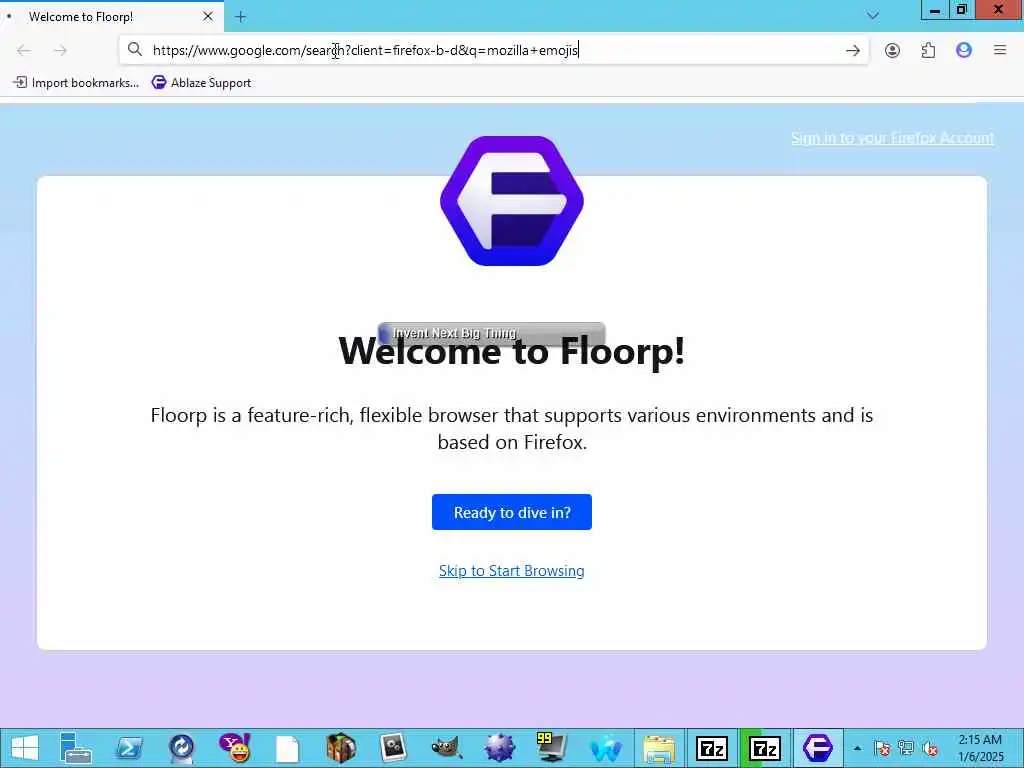This screenshot has width=1024, height=768.
Task: Click the URL address bar field
Action: [x=493, y=50]
